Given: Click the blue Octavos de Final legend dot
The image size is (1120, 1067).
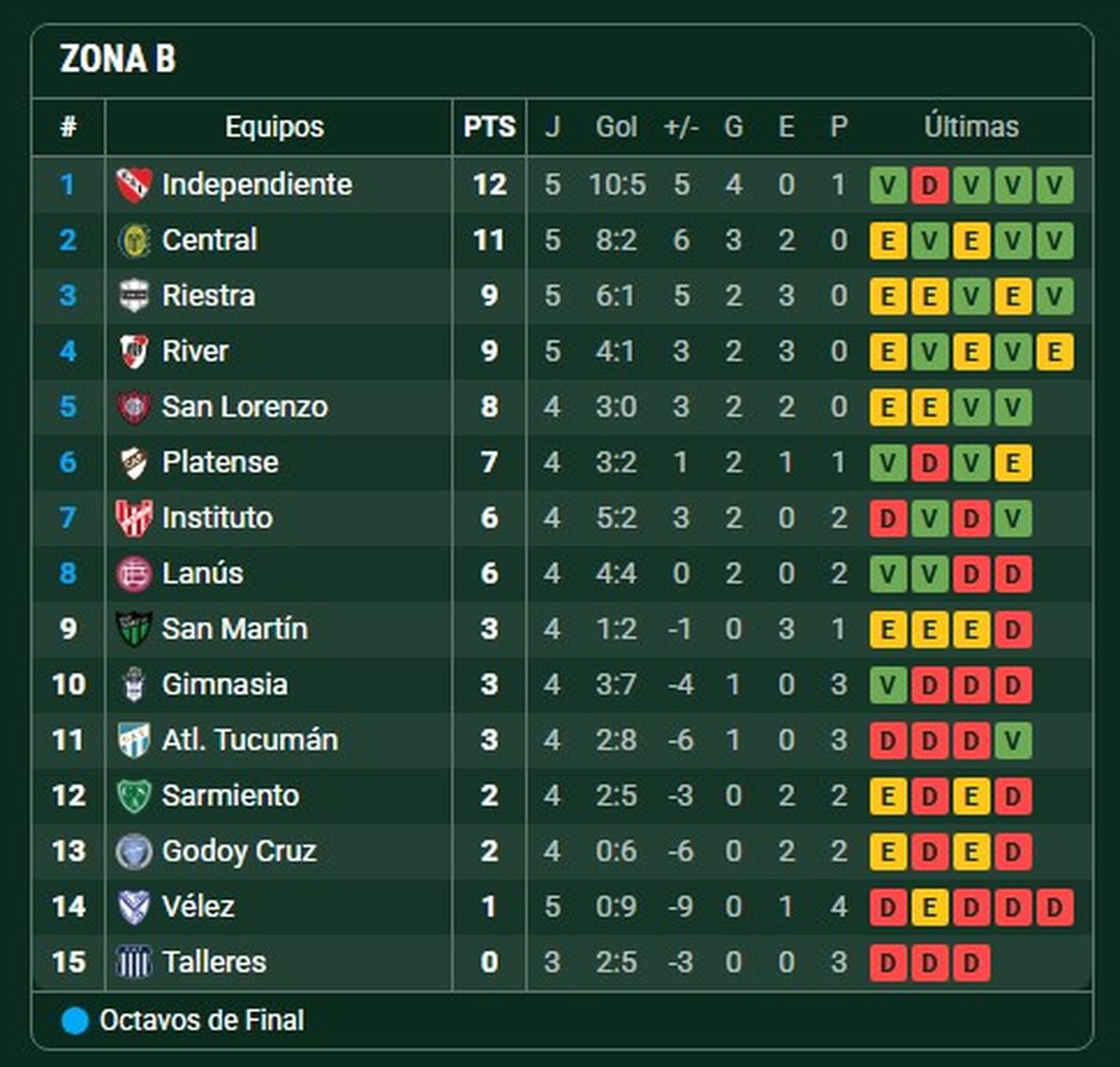Looking at the screenshot, I should point(75,1021).
